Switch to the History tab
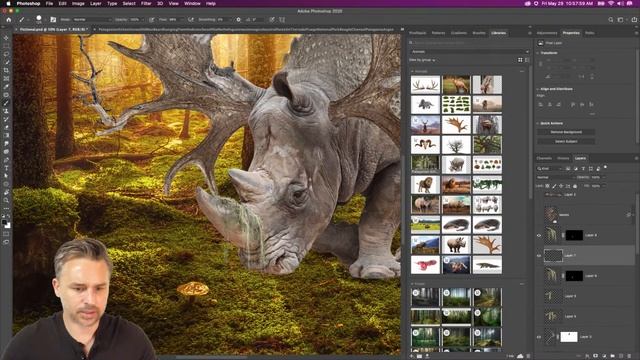640x360 pixels. tap(563, 158)
